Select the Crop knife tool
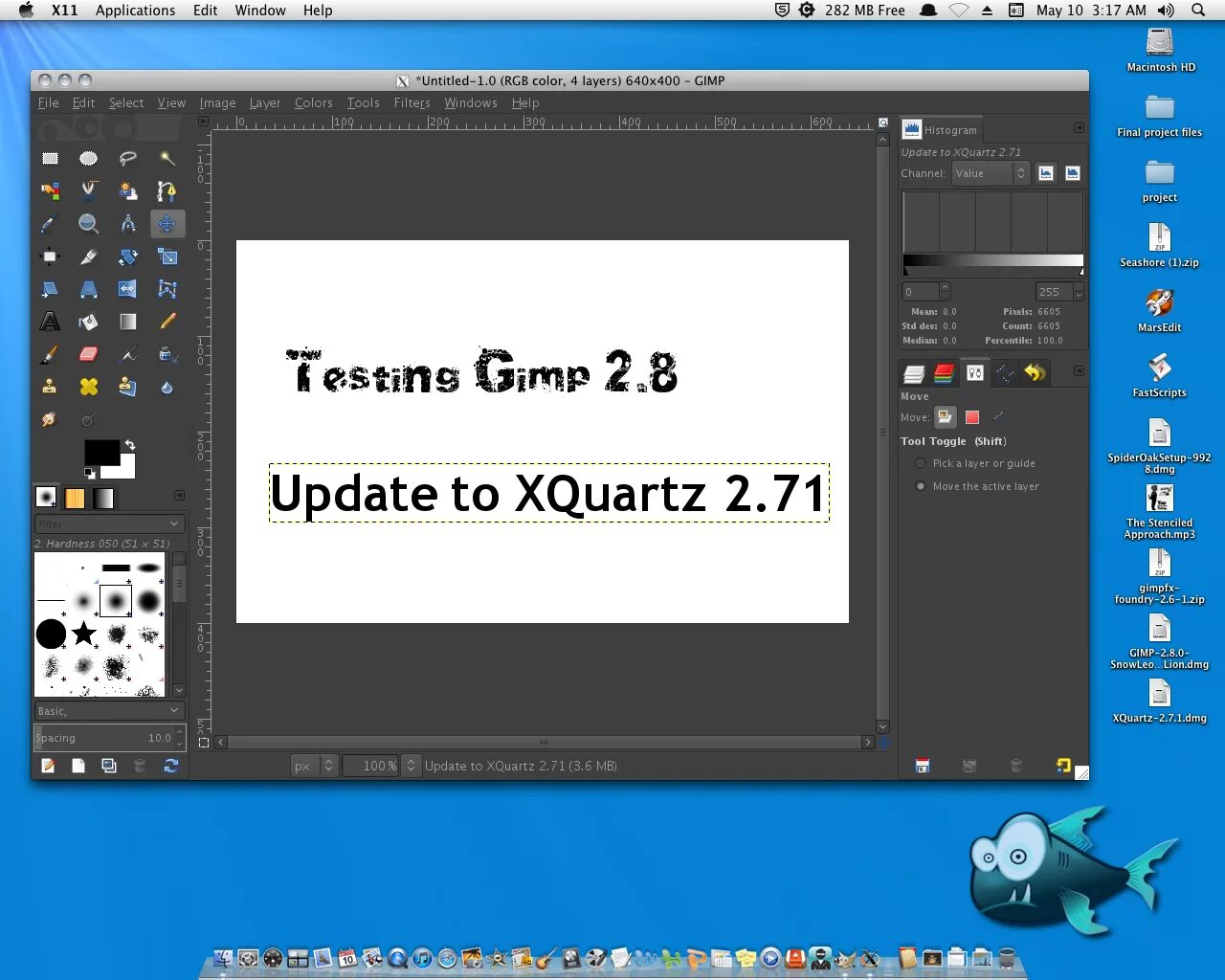The width and height of the screenshot is (1225, 980). click(89, 256)
